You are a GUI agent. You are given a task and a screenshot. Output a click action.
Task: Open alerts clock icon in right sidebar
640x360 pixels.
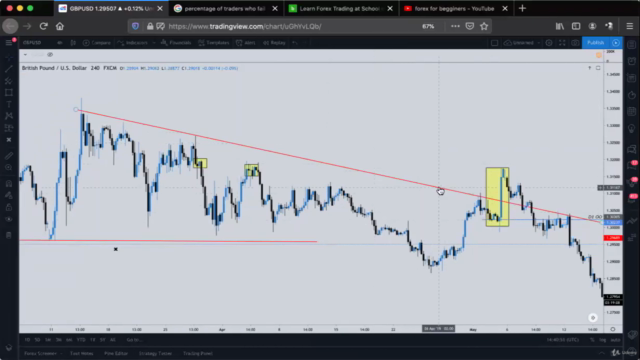pos(632,61)
